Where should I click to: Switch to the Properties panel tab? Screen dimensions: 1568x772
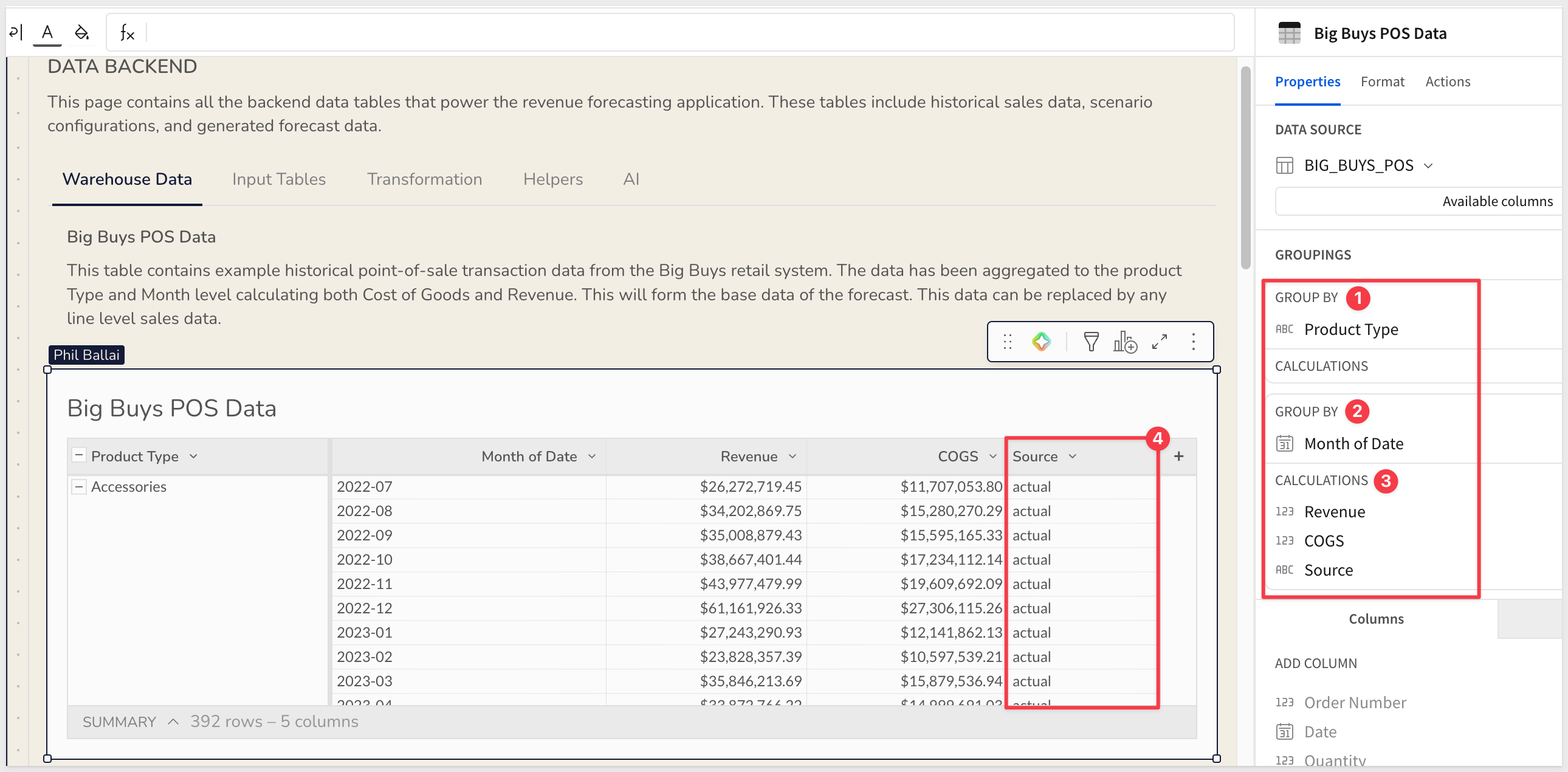point(1307,81)
